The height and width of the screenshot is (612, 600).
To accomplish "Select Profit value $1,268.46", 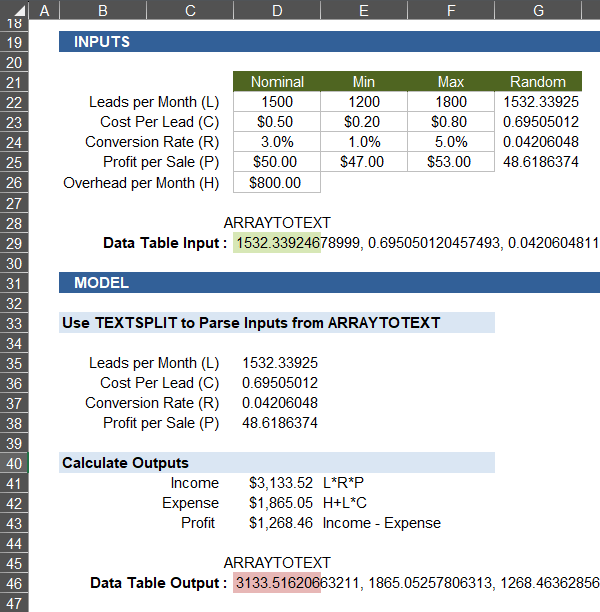I will click(x=281, y=523).
